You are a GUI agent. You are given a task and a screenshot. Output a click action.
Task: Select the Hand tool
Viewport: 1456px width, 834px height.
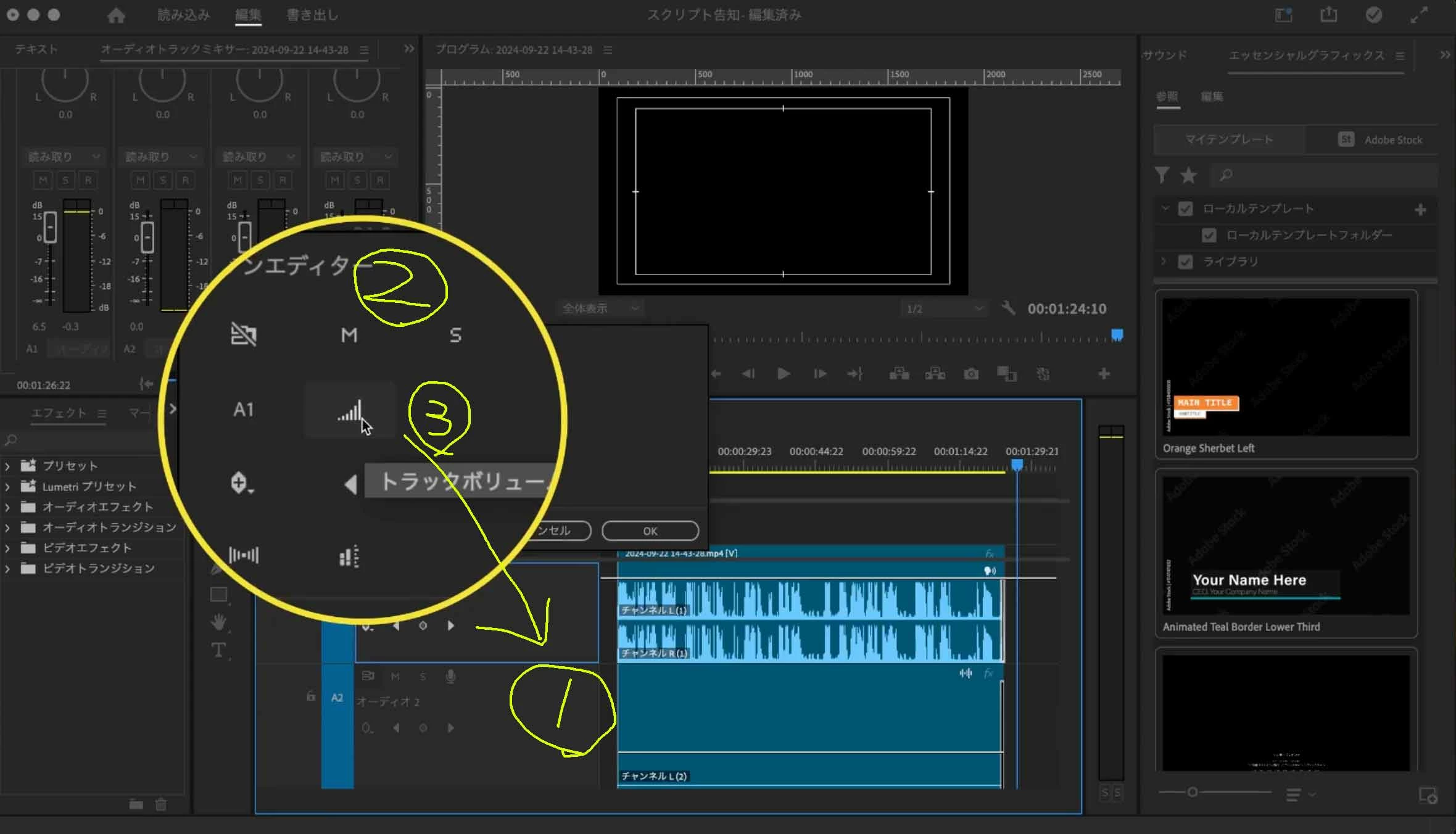(x=218, y=622)
